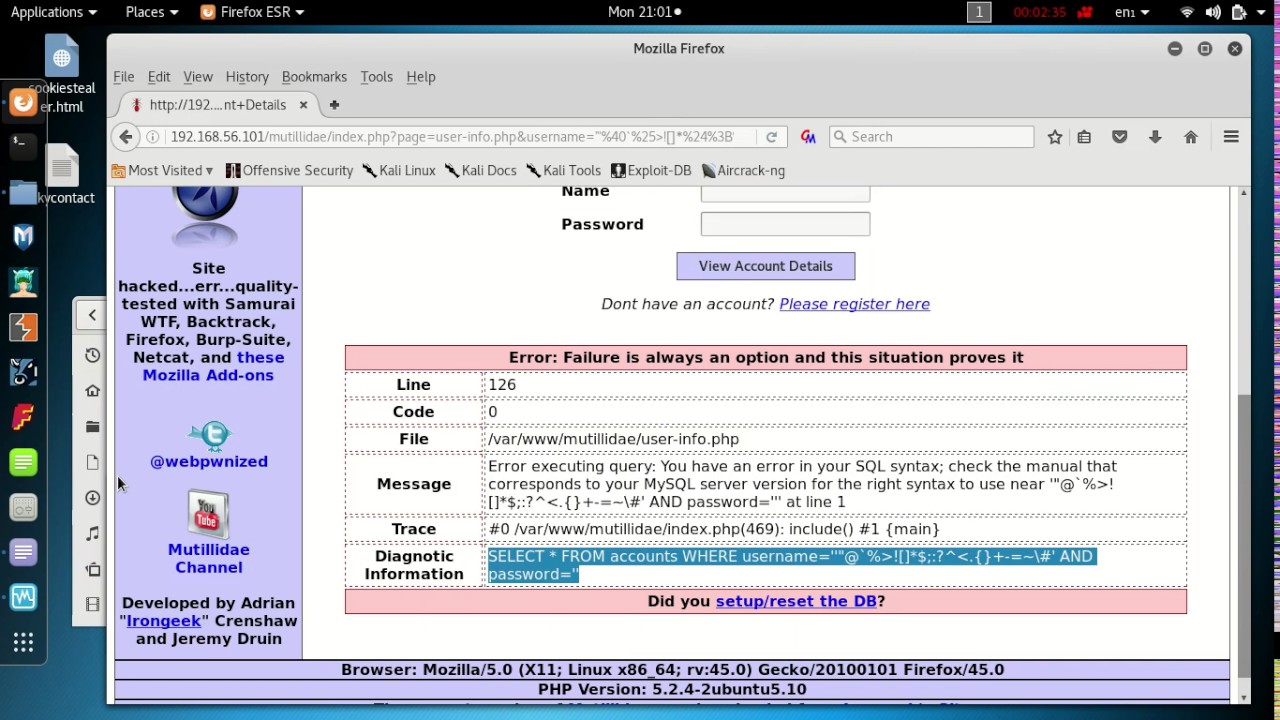Screen dimensions: 1280x720
Task: Open View menu
Action: click(198, 77)
